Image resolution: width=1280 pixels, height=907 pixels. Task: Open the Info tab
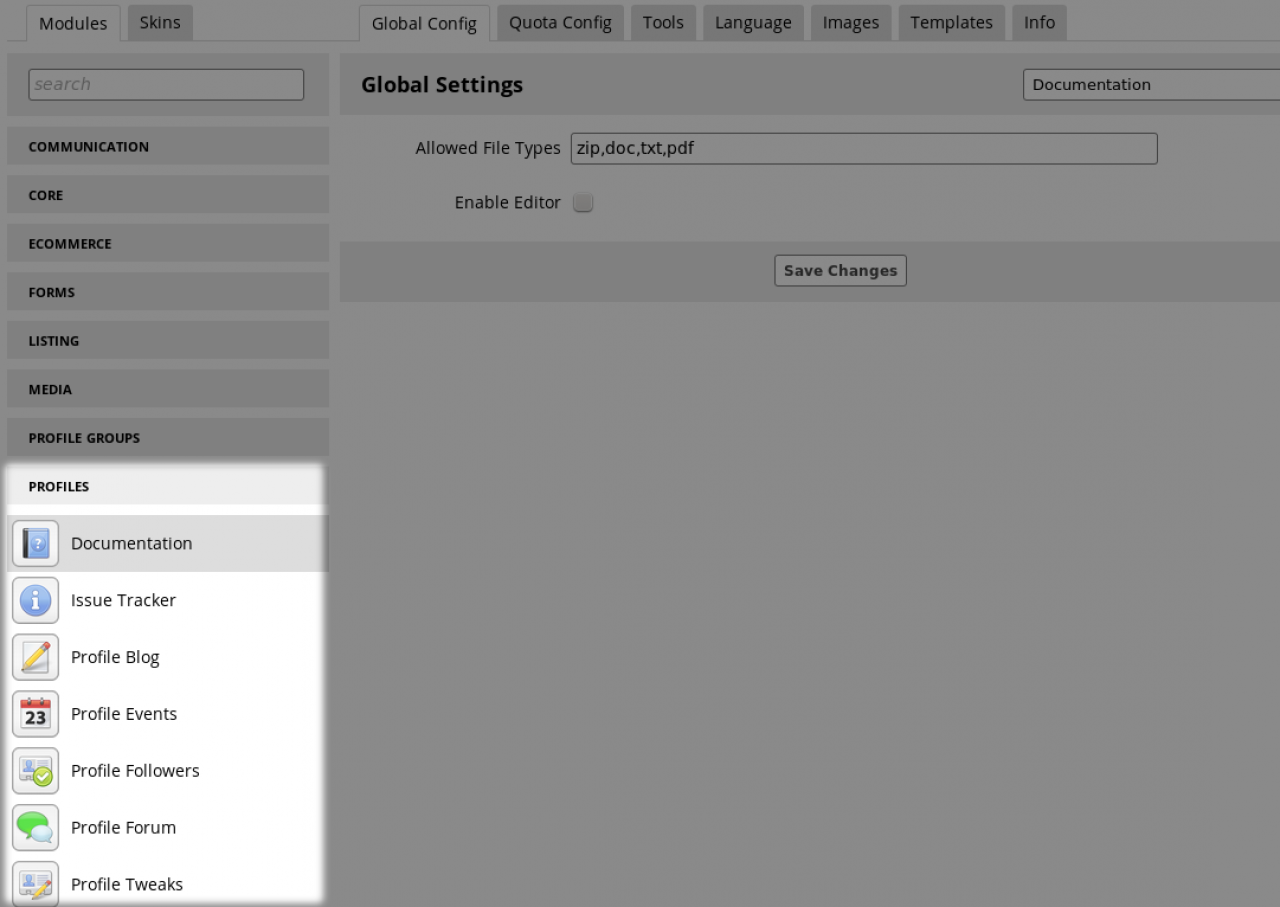[1039, 22]
